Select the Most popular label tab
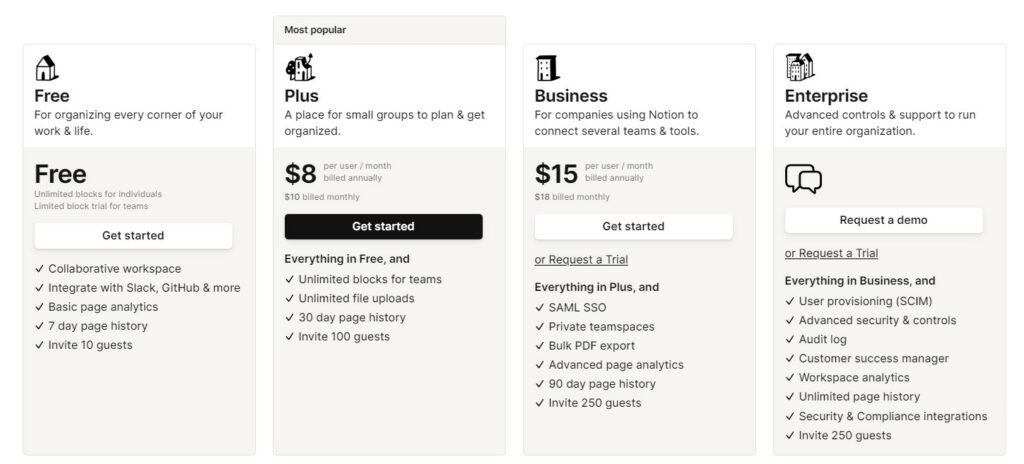This screenshot has height=464, width=1024. pos(315,30)
